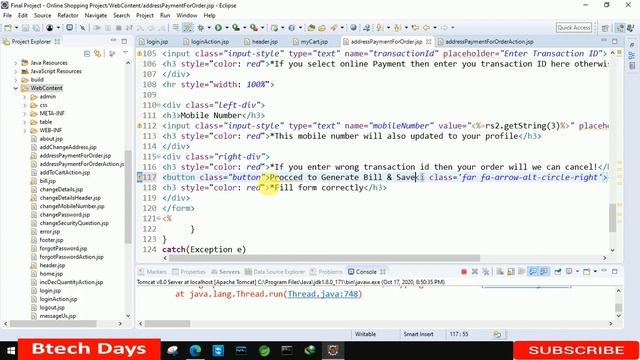This screenshot has width=640, height=360.
Task: Click the Save All toolbar icon
Action: (x=36, y=28)
